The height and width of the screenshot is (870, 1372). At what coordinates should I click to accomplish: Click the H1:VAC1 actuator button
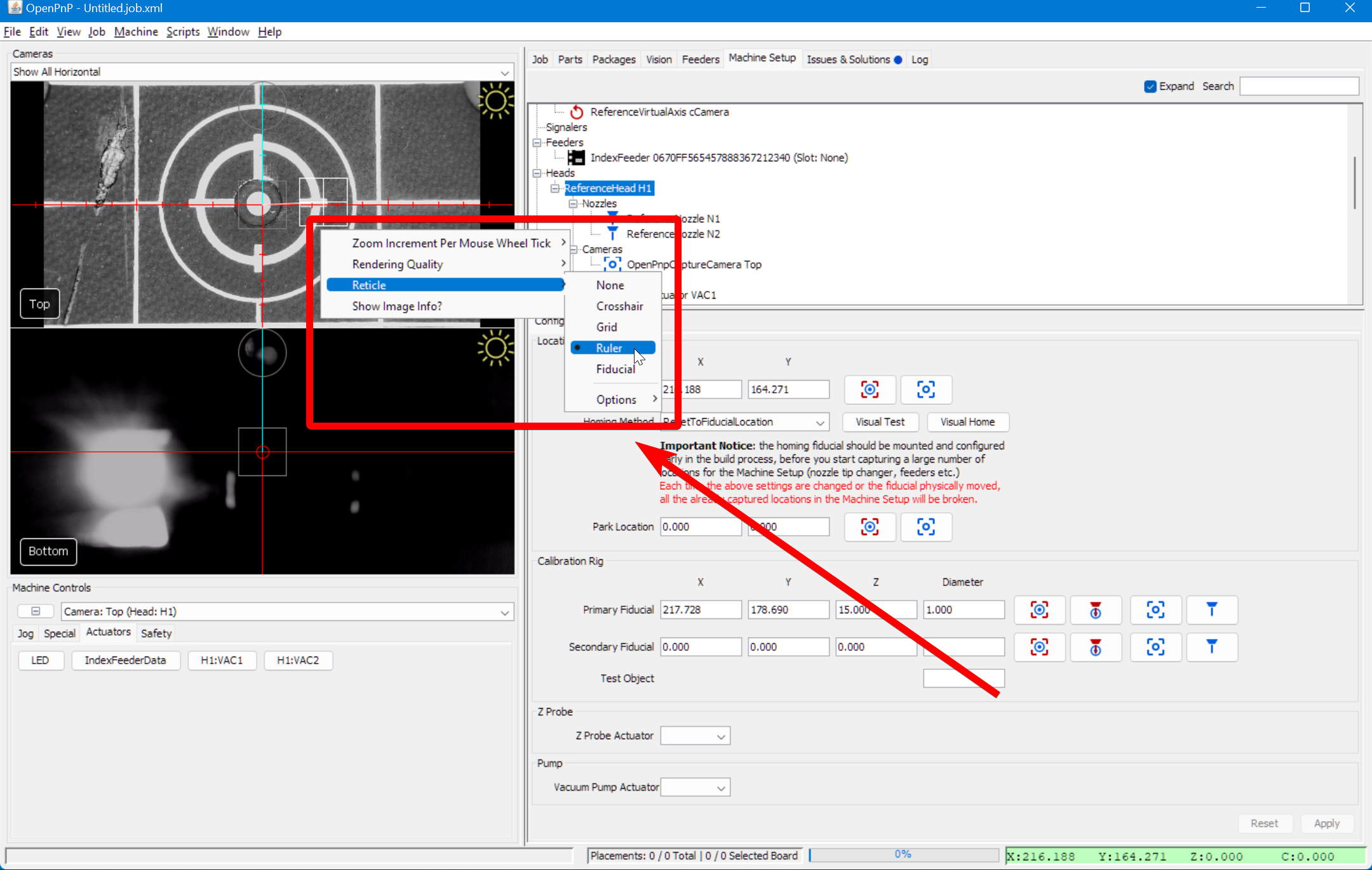pos(222,660)
